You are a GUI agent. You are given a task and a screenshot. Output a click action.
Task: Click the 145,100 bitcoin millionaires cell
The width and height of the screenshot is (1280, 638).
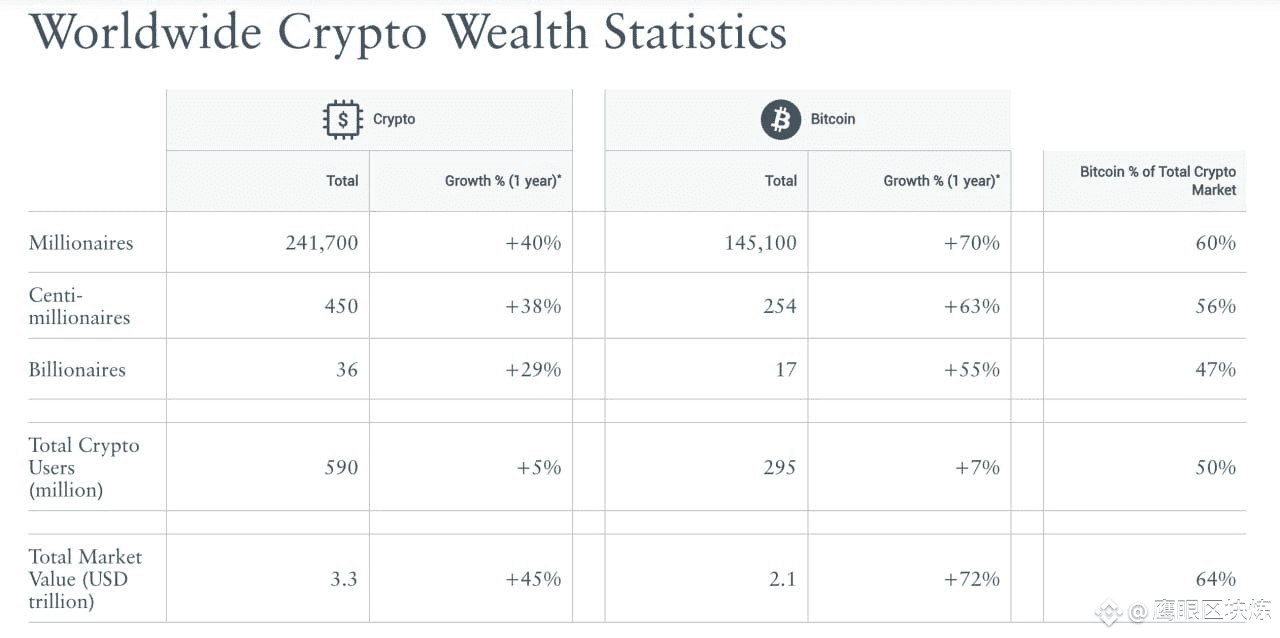pyautogui.click(x=707, y=243)
